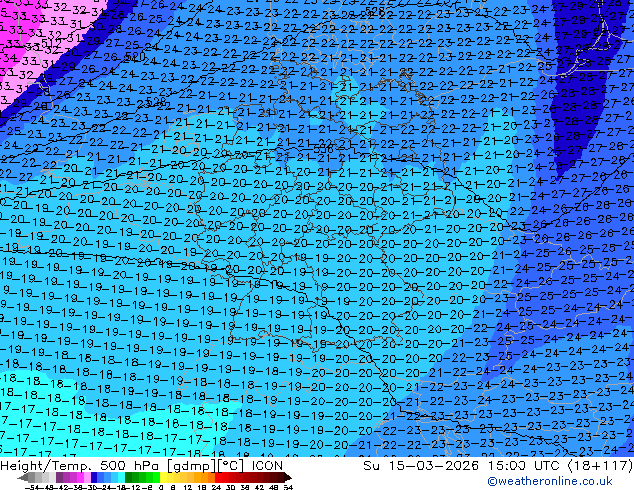Click the -54 value on the legend scale
Image resolution: width=634 pixels, height=490 pixels.
[32, 487]
